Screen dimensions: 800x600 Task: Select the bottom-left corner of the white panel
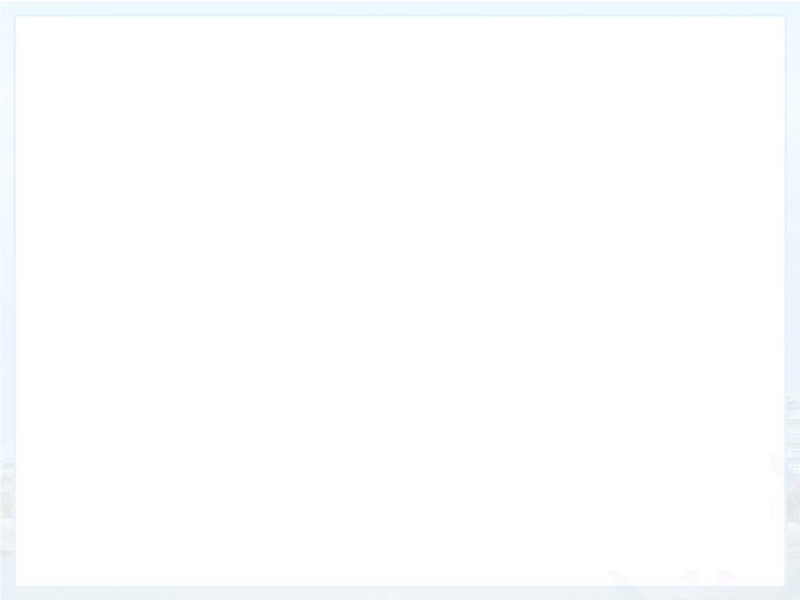point(16,585)
